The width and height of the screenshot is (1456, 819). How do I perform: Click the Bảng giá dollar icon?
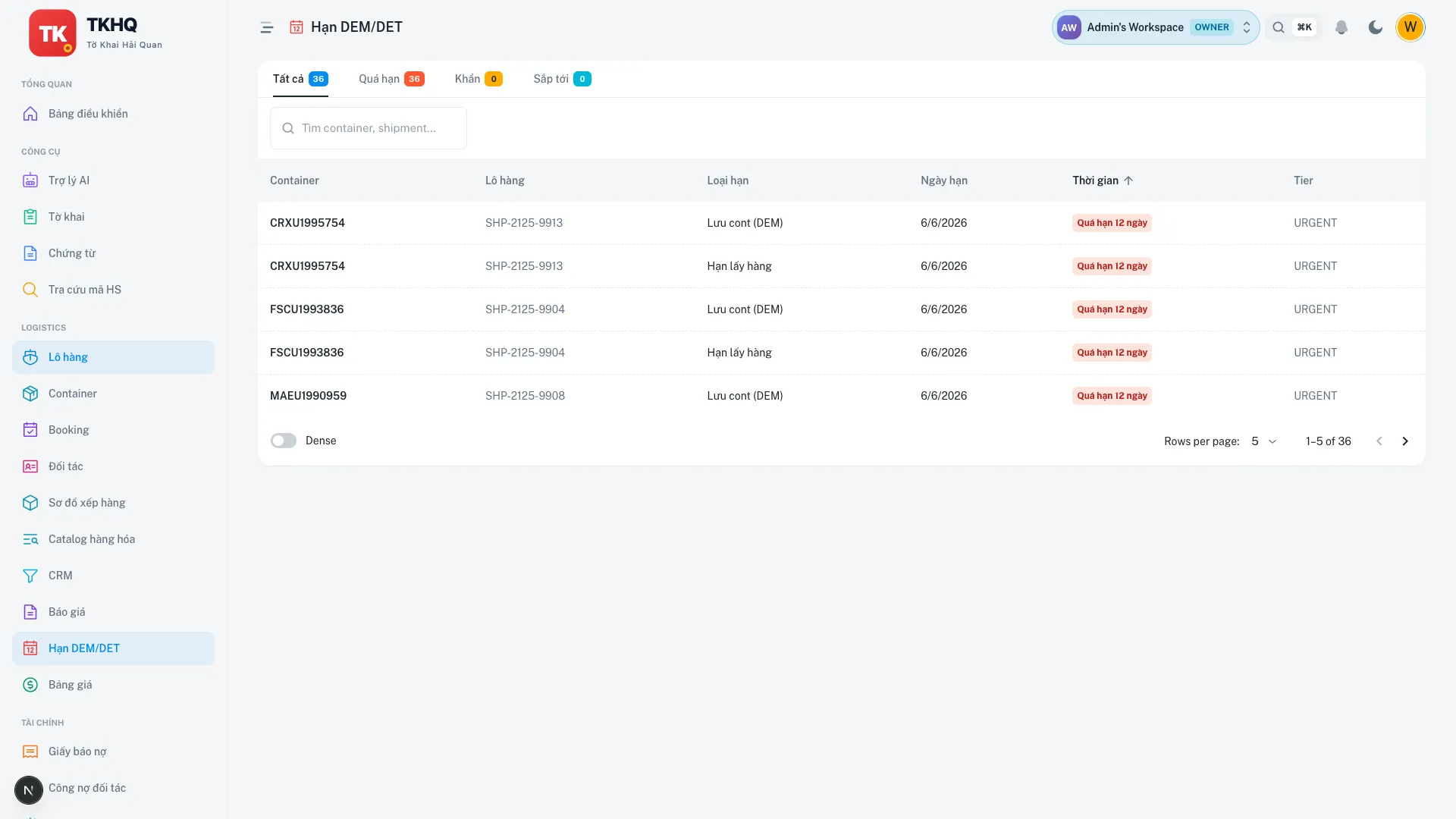point(30,685)
